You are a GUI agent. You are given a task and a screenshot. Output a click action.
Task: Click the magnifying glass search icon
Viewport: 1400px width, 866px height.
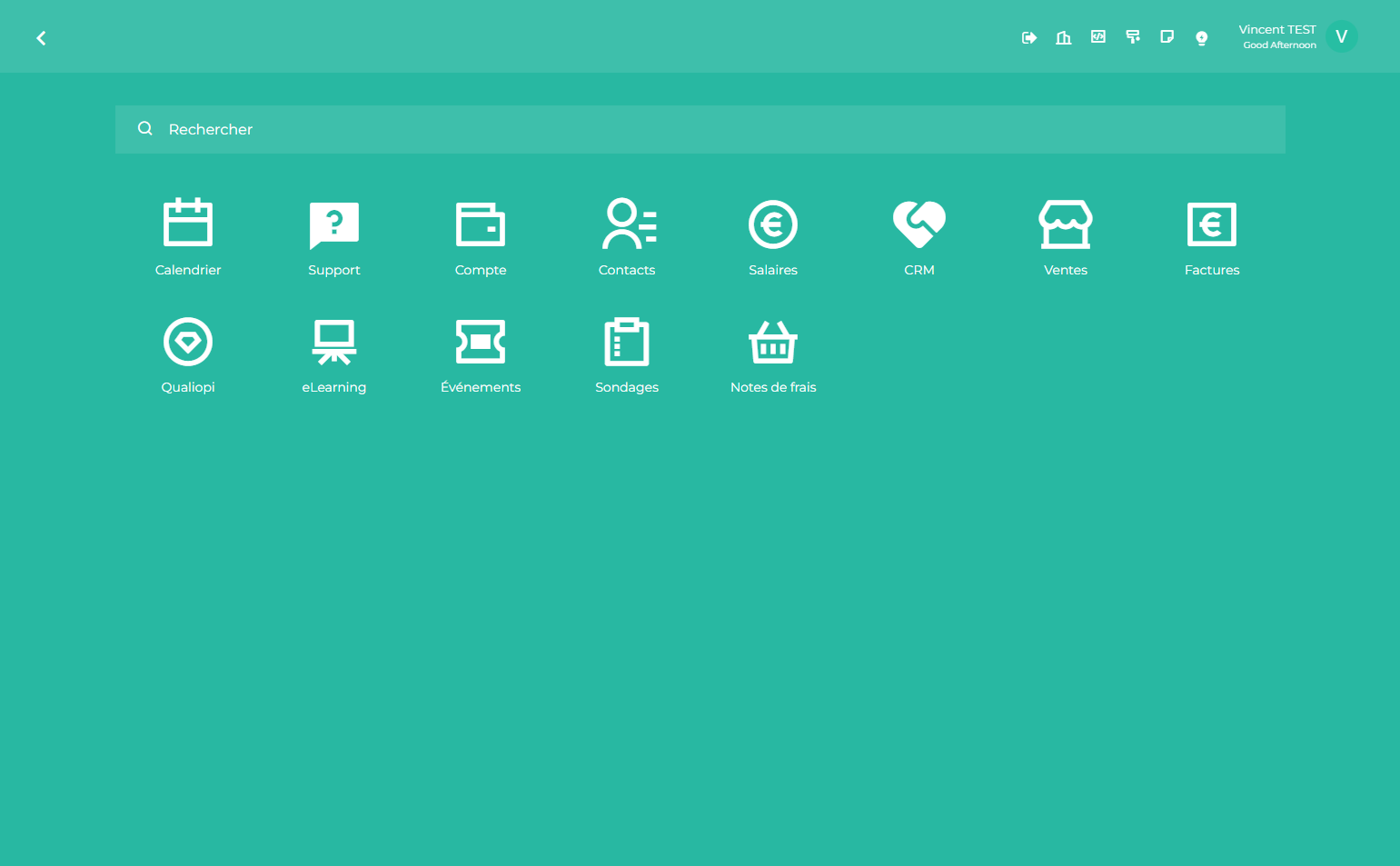(x=145, y=129)
